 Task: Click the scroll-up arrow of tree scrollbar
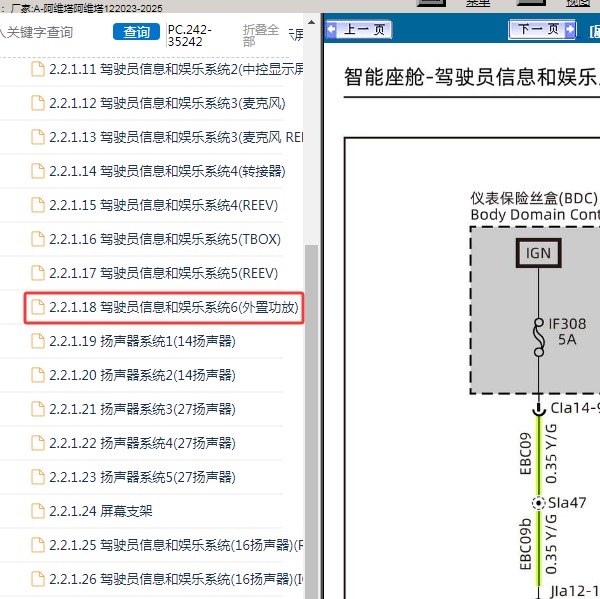pos(311,22)
